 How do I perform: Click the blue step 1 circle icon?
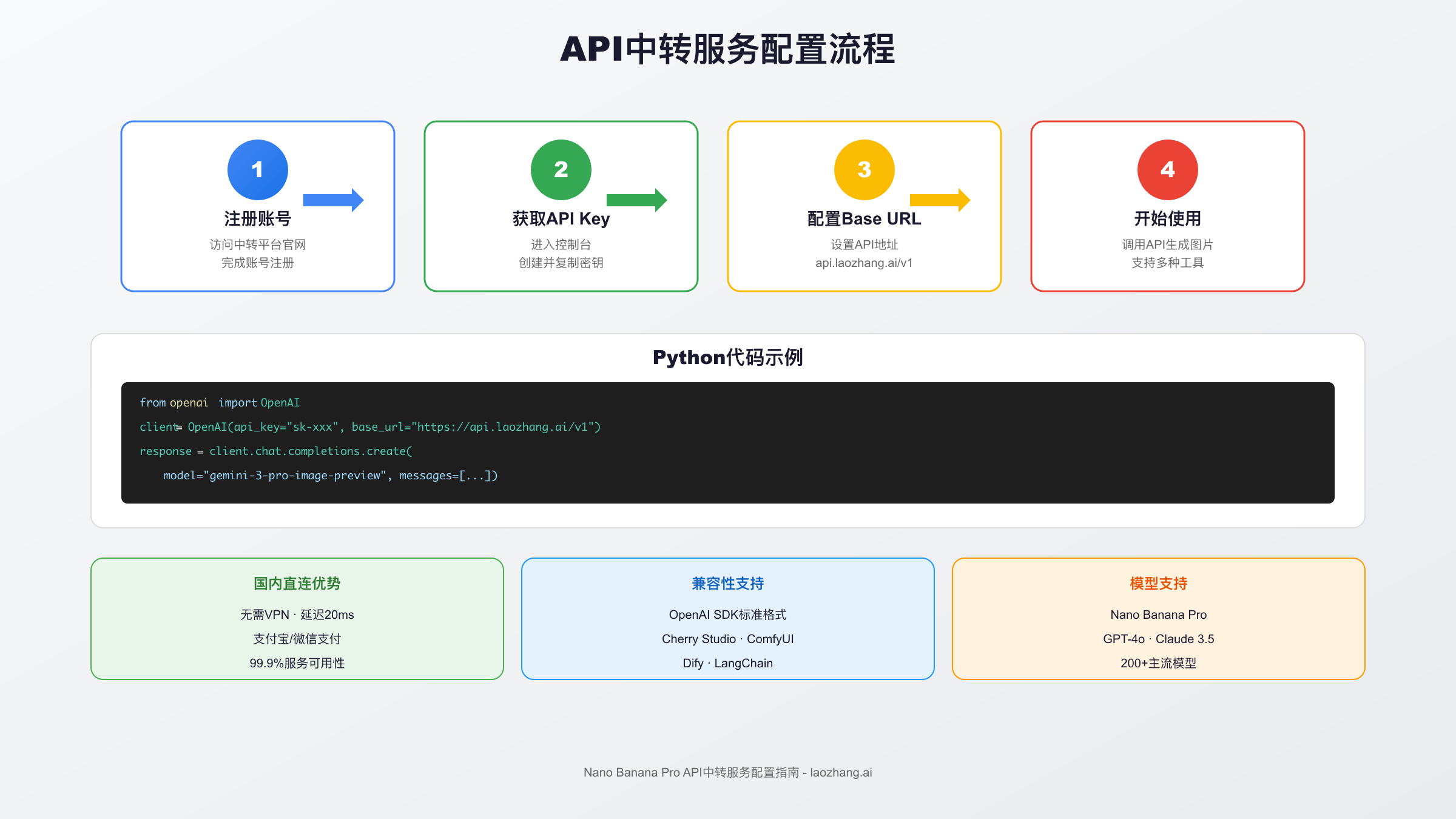[x=257, y=170]
